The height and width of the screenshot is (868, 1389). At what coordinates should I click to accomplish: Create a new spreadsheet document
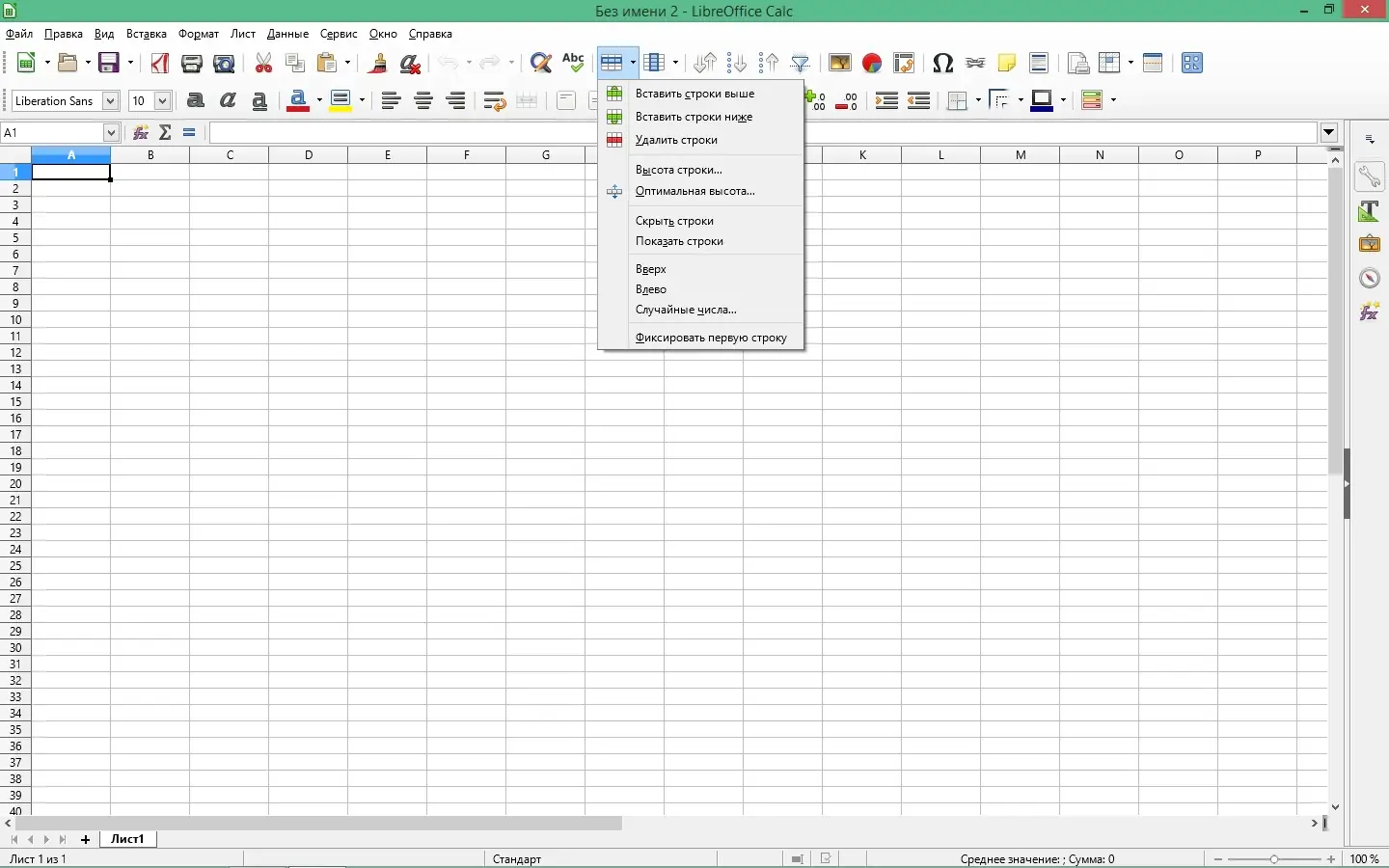pyautogui.click(x=27, y=64)
